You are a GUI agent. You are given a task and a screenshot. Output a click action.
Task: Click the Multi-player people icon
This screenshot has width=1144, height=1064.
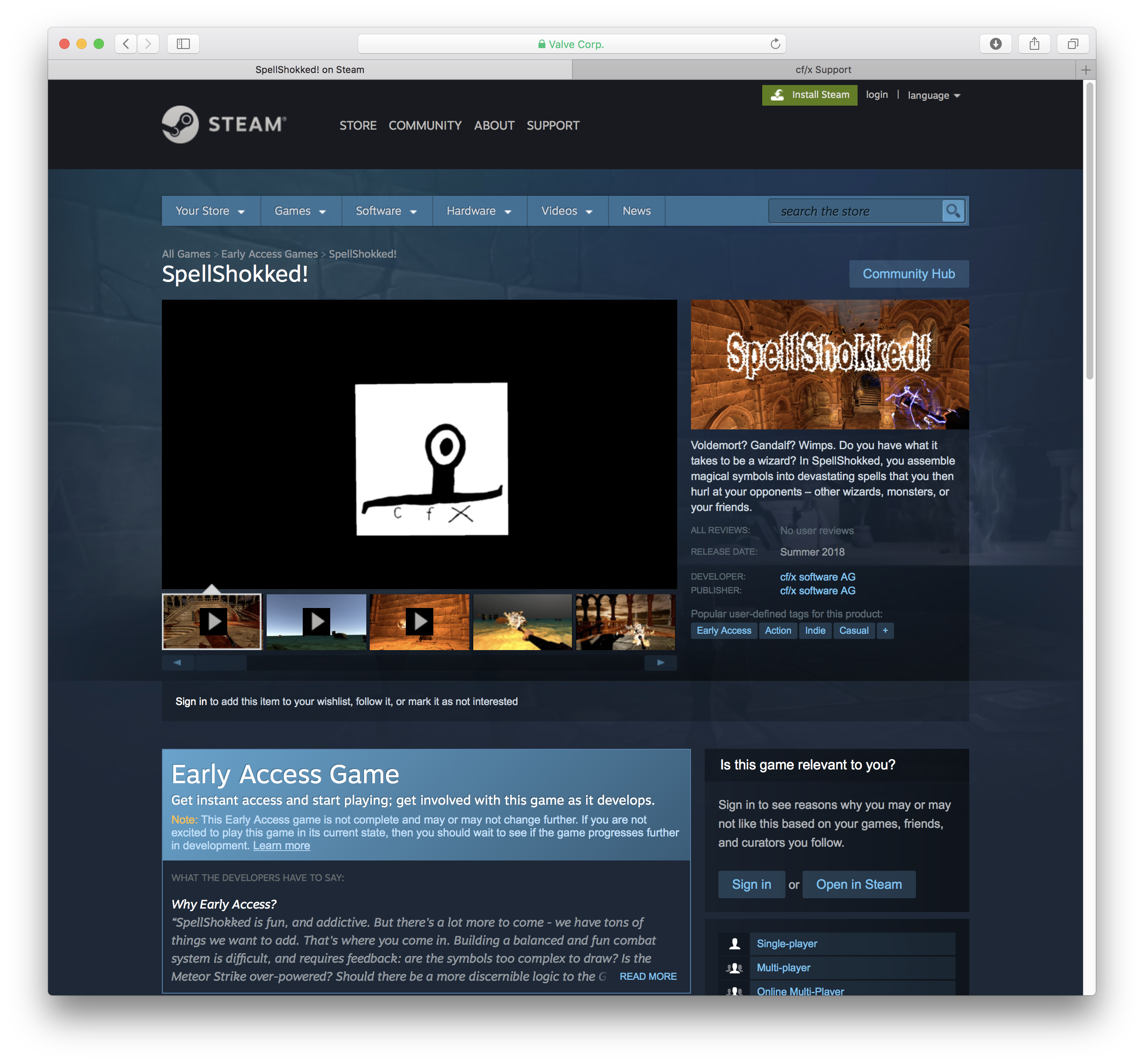point(734,968)
